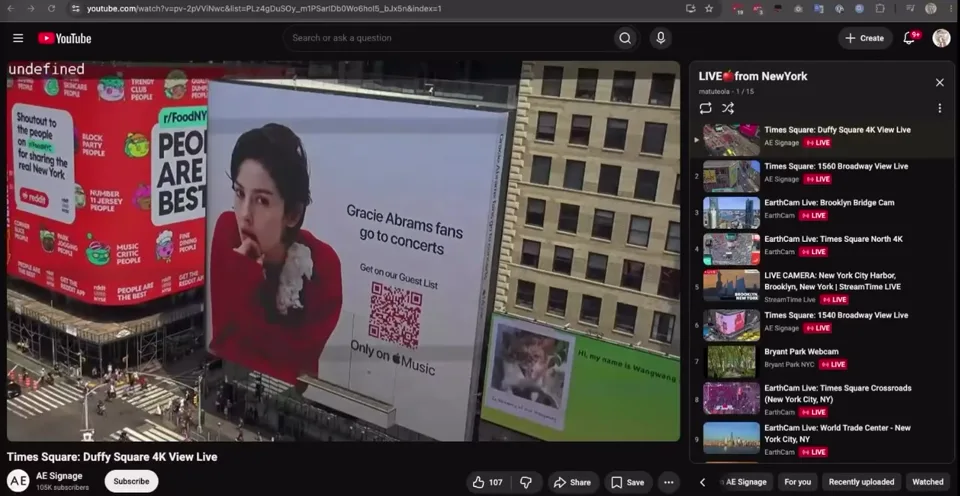Click the Bryant Park Webcam thumbnail
This screenshot has width=960, height=496.
(x=731, y=362)
